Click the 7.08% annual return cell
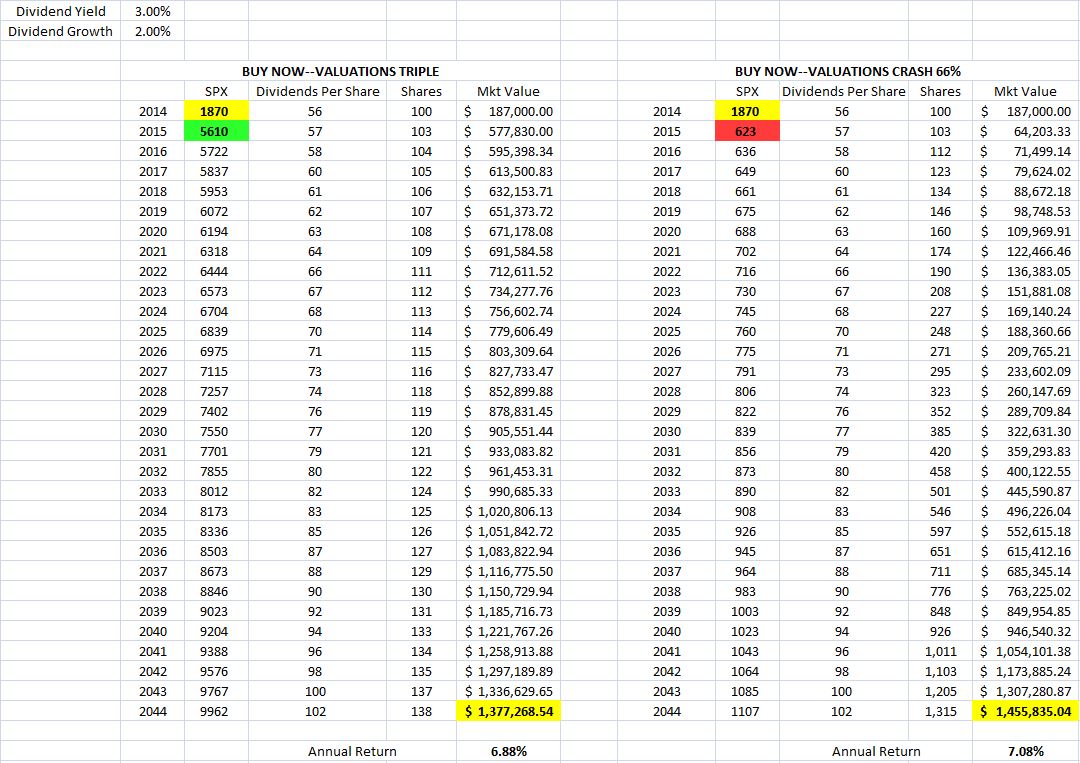1080x763 pixels. [x=1025, y=751]
